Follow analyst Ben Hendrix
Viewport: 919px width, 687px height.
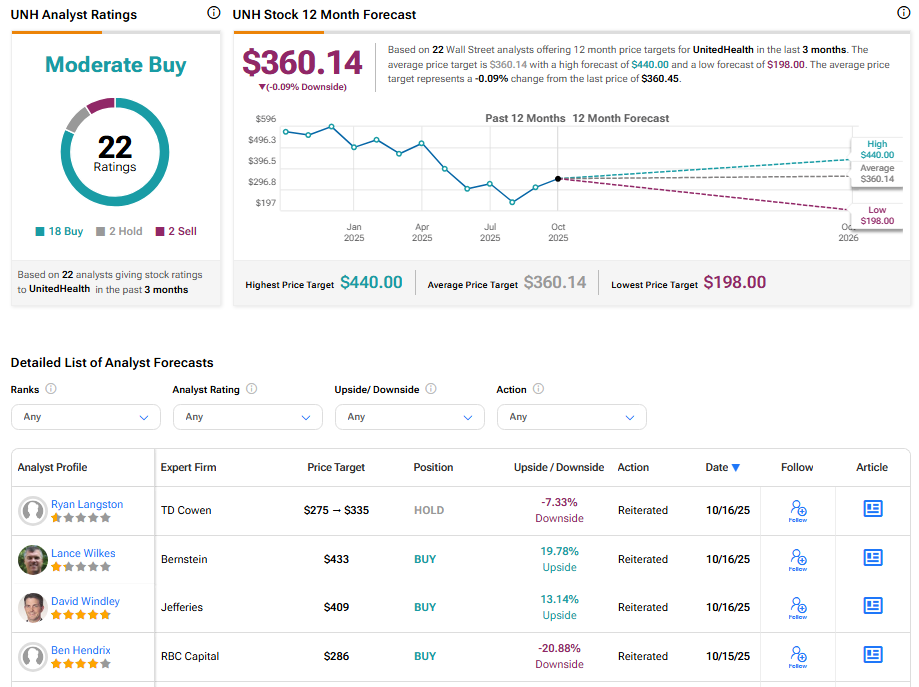pos(797,656)
